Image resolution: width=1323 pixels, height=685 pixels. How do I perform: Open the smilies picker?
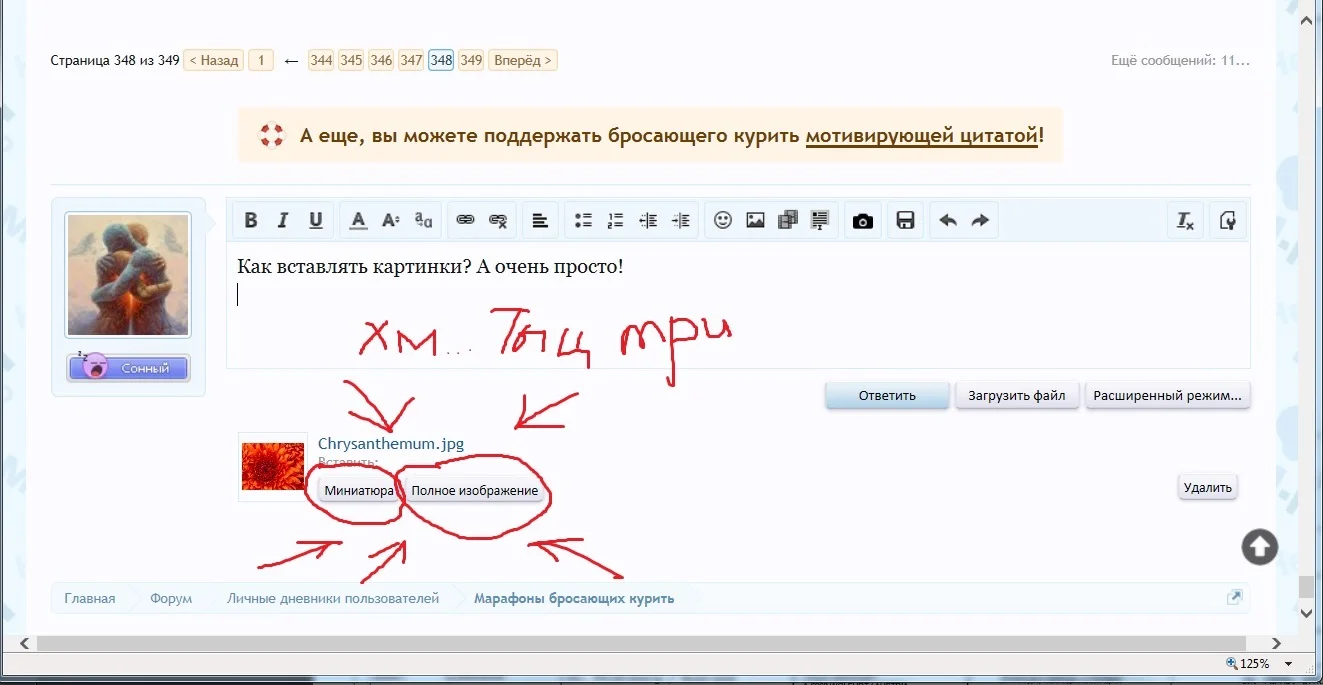(x=722, y=220)
